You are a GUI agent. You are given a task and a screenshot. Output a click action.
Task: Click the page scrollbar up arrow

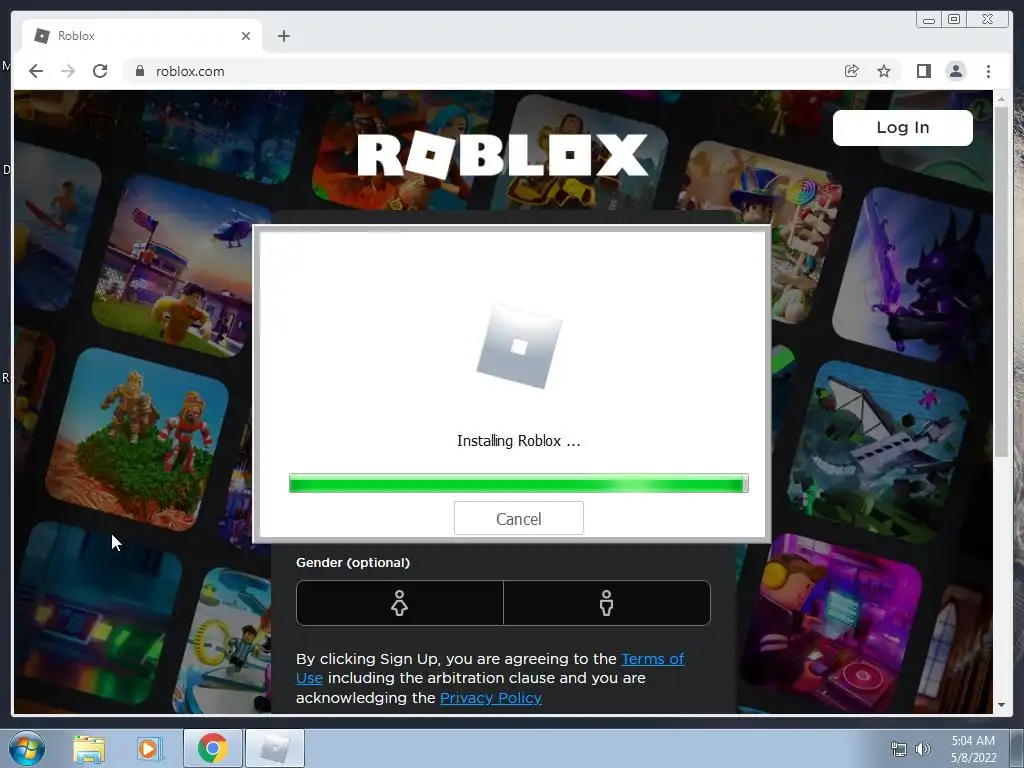1001,99
